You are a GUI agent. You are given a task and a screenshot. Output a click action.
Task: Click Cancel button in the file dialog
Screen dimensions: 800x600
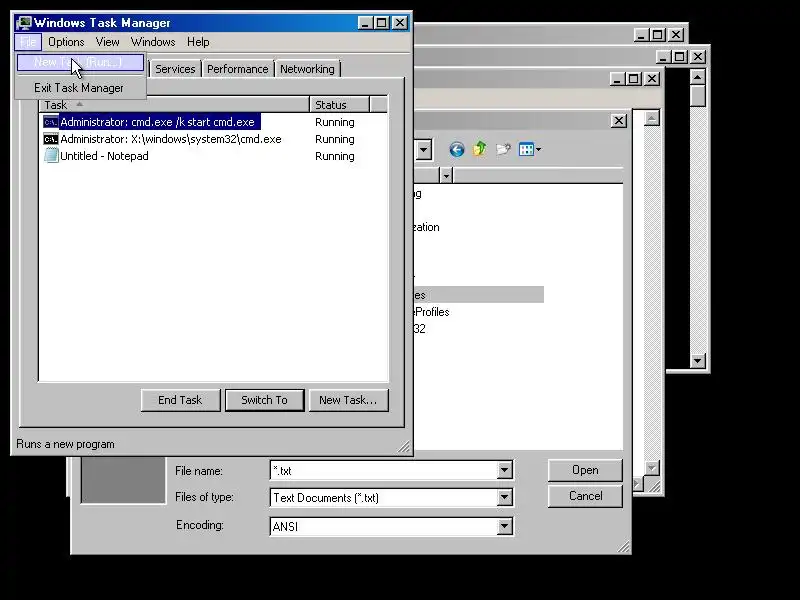click(585, 496)
